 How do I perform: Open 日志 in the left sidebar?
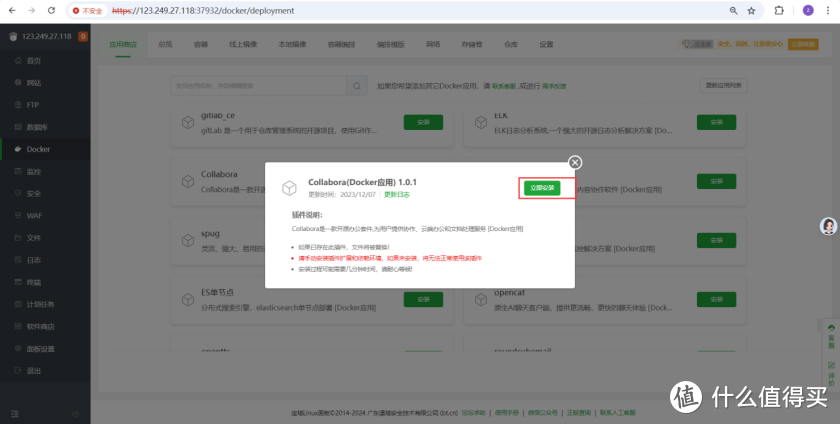tap(34, 260)
